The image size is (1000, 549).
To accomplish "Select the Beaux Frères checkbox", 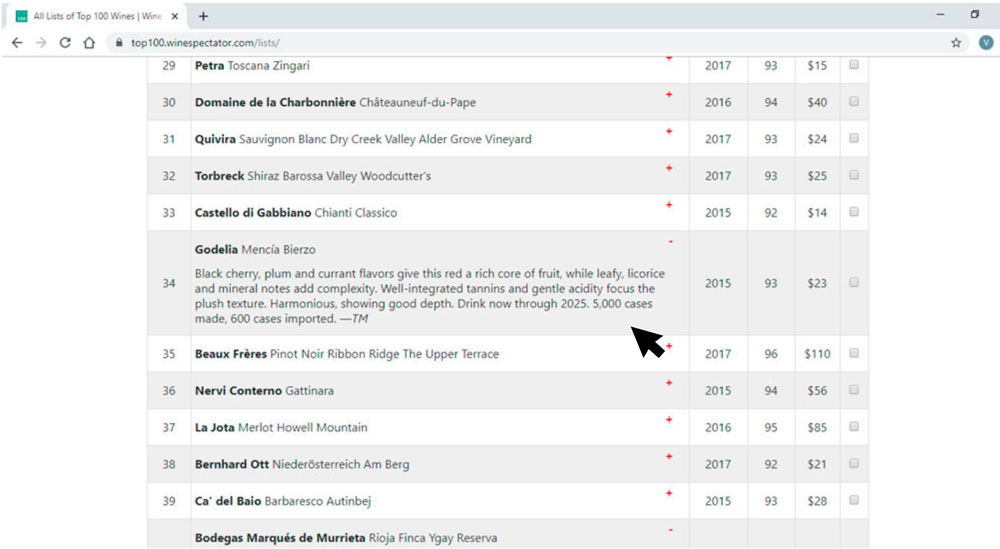I will coord(854,353).
